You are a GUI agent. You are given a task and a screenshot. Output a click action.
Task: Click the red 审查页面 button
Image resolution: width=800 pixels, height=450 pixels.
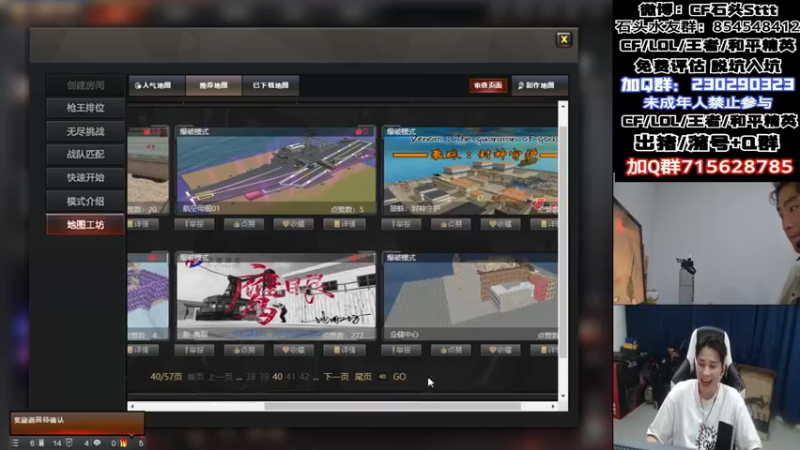tap(488, 85)
